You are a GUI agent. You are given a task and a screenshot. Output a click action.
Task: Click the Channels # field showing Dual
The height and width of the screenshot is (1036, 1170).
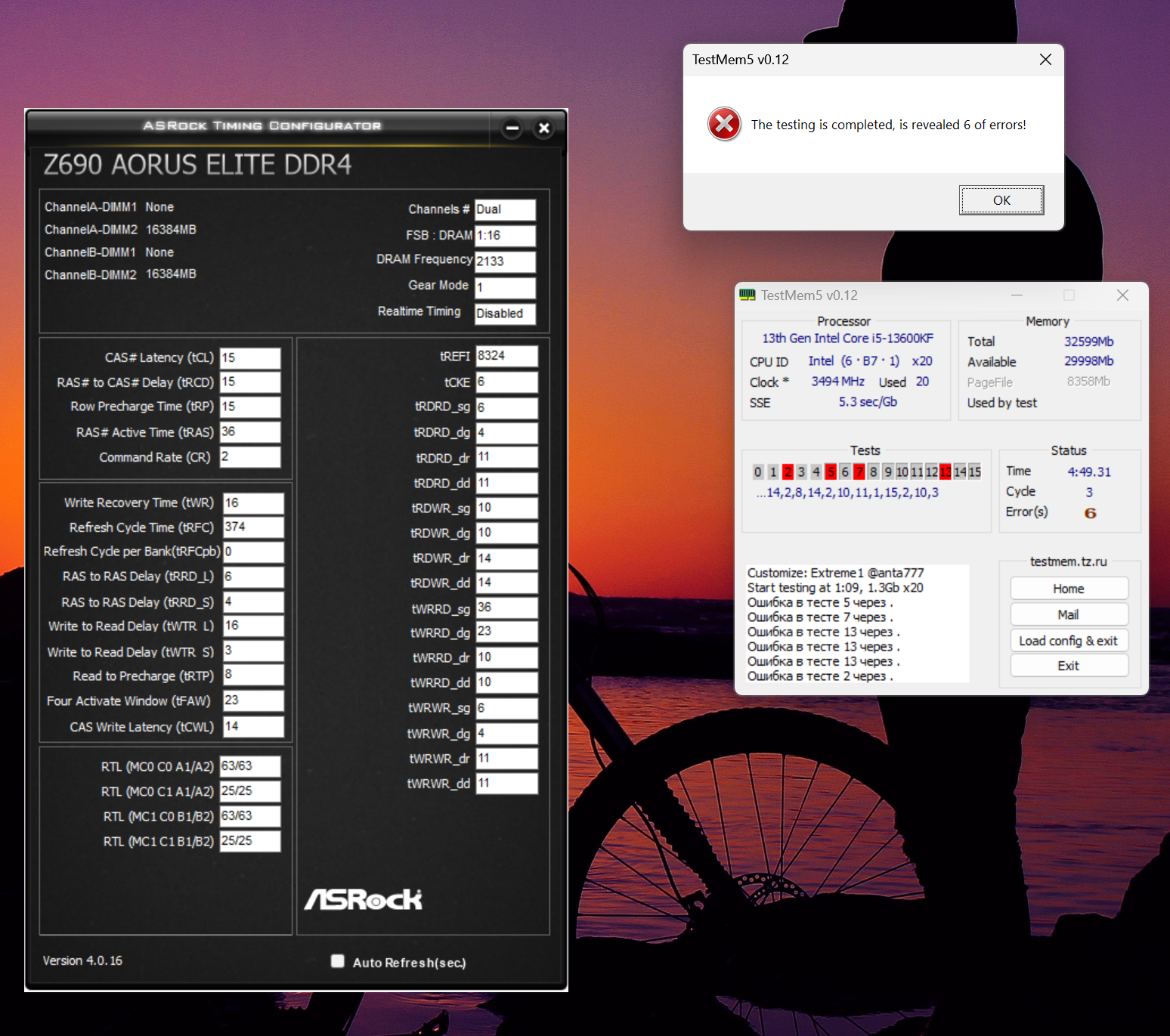[505, 209]
